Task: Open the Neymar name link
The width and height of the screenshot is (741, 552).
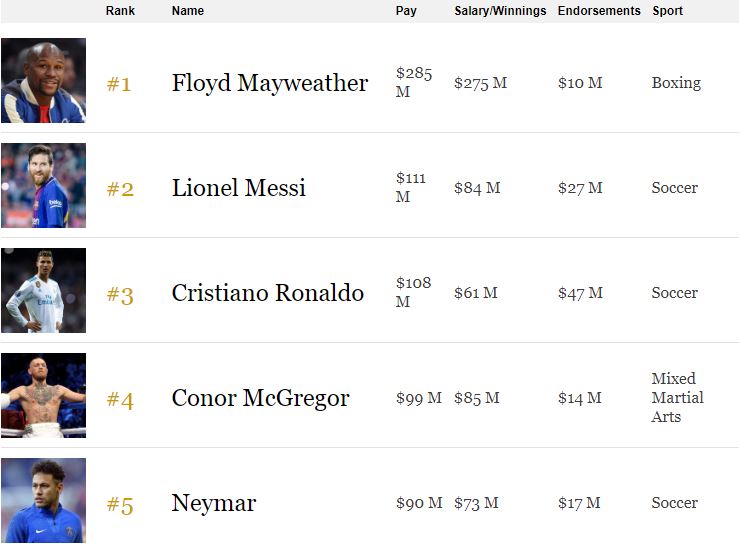Action: point(214,503)
